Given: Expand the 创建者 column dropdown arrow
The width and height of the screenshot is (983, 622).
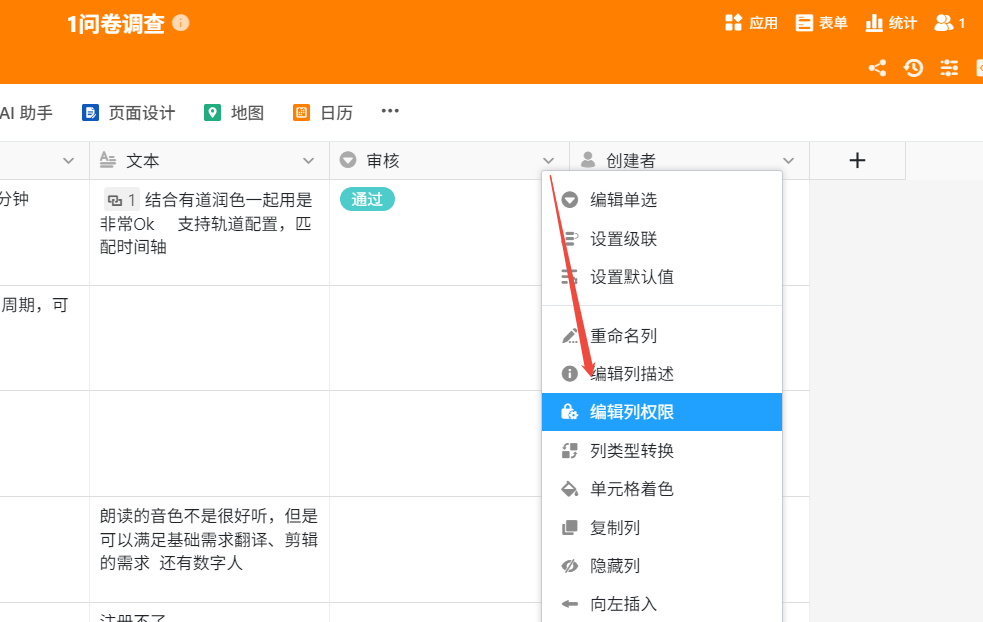Looking at the screenshot, I should (x=789, y=161).
